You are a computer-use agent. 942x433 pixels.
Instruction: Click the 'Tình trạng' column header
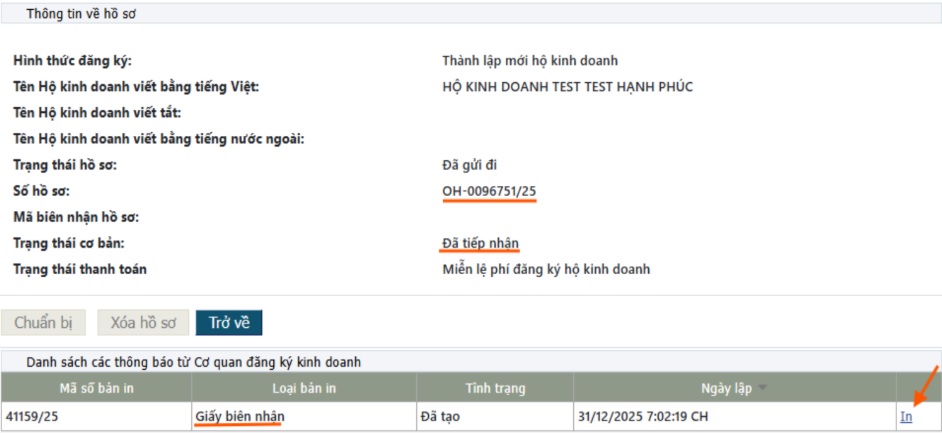(x=495, y=389)
